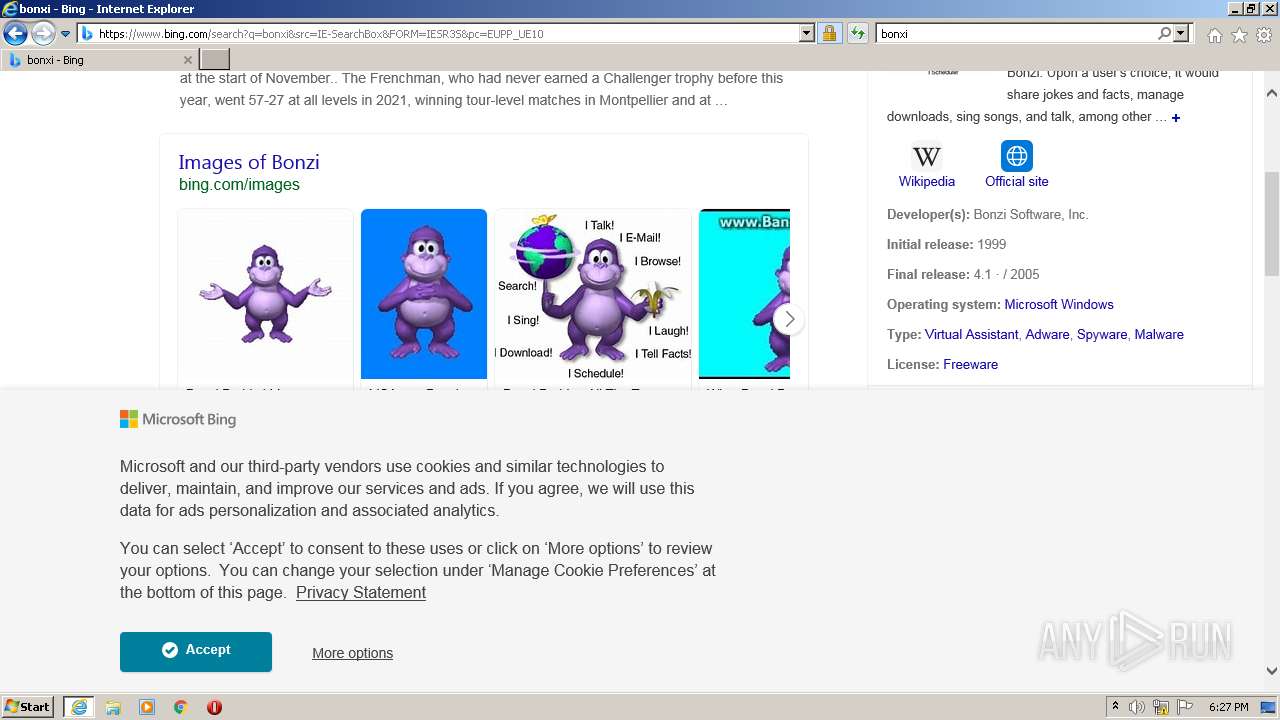The height and width of the screenshot is (720, 1280).
Task: Open the Virtual Assistant type link
Action: pos(971,334)
